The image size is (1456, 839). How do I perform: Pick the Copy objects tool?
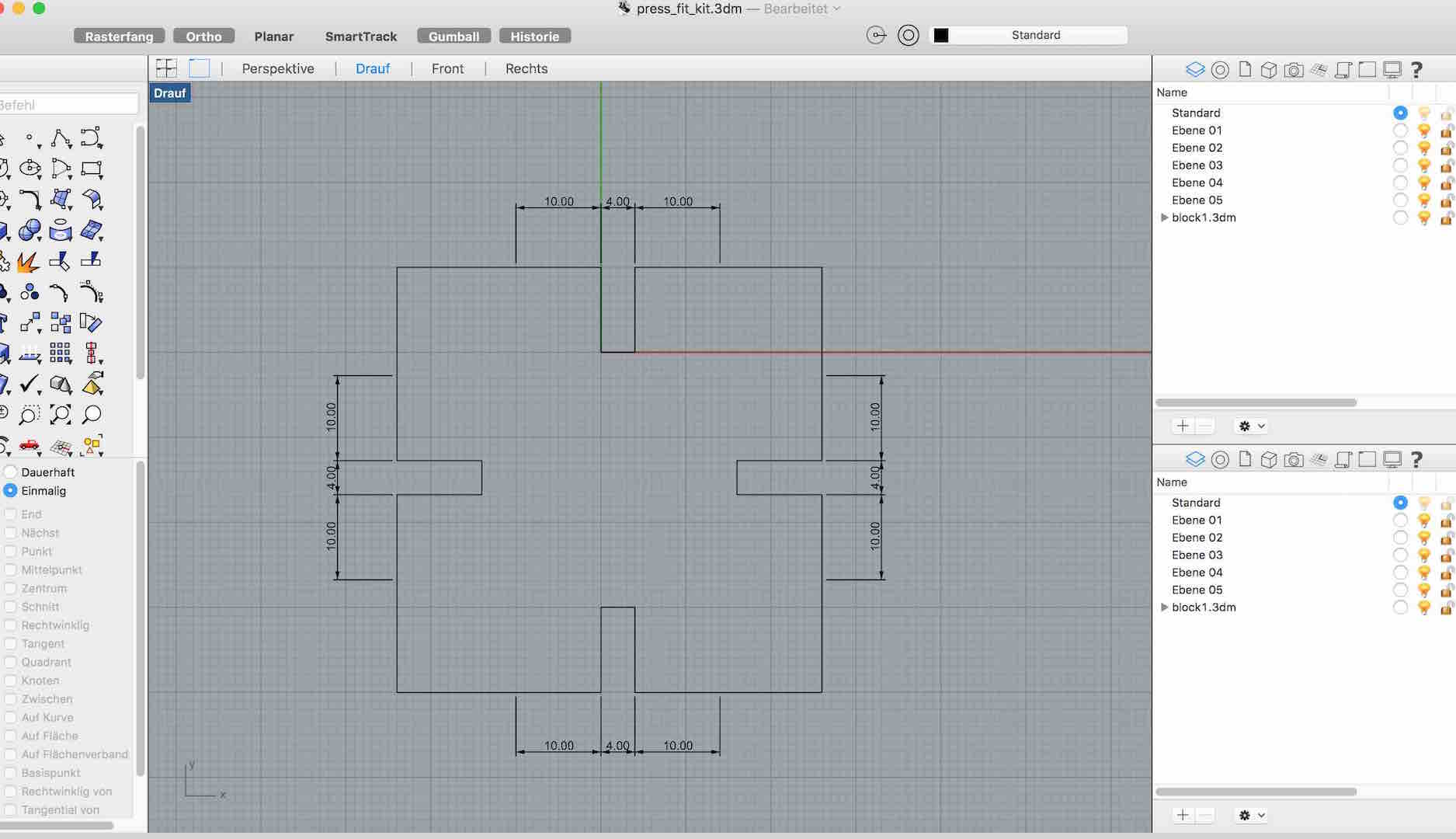click(x=61, y=322)
